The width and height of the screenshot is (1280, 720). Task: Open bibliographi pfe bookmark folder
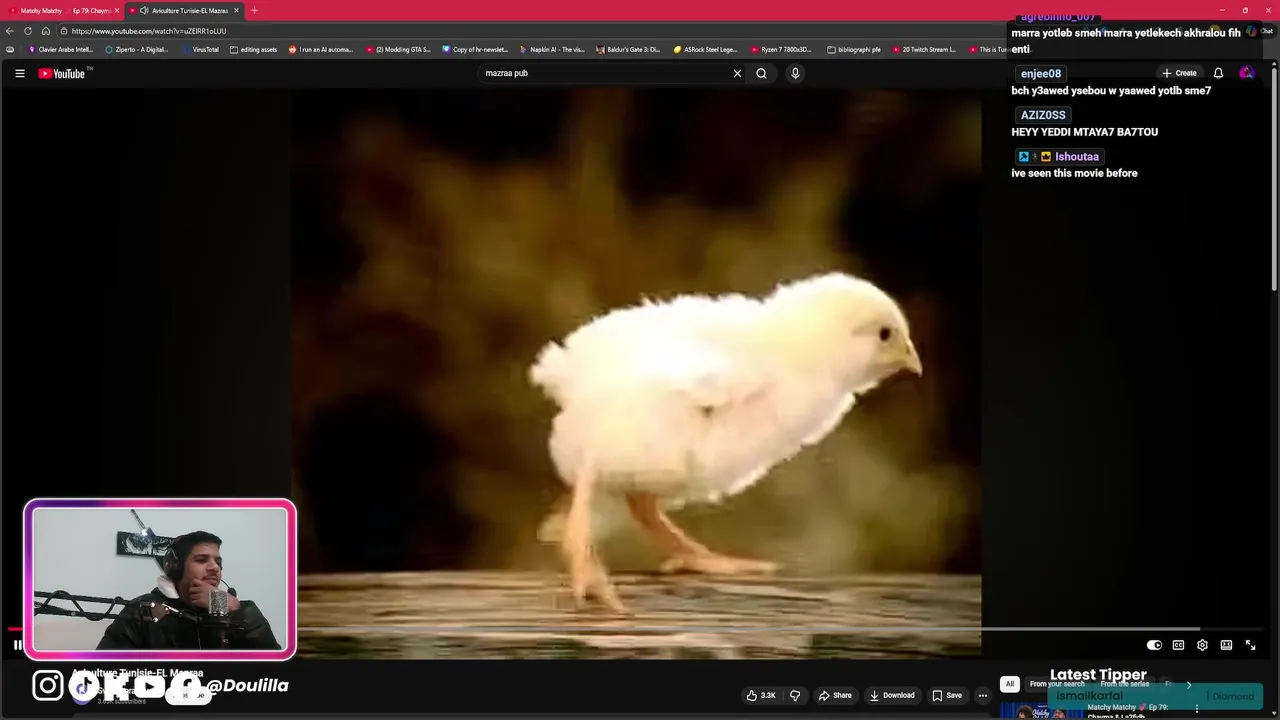tap(854, 49)
